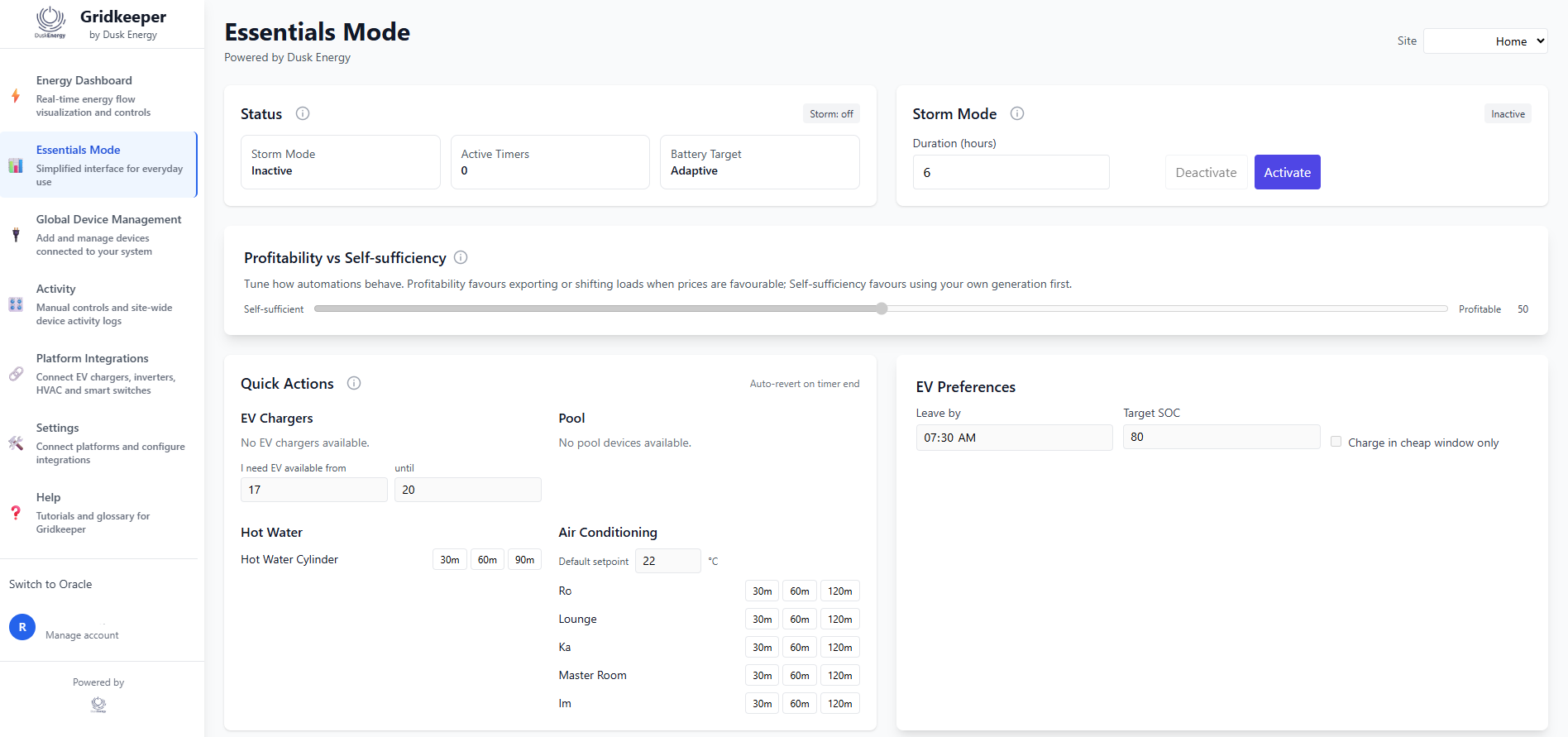Start Hot Water Cylinder 30m timer
1568x737 pixels.
450,560
